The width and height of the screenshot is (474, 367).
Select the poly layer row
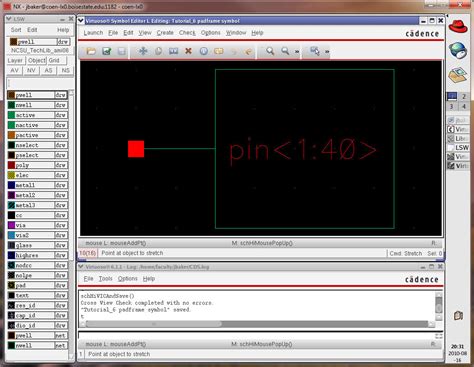pyautogui.click(x=38, y=165)
